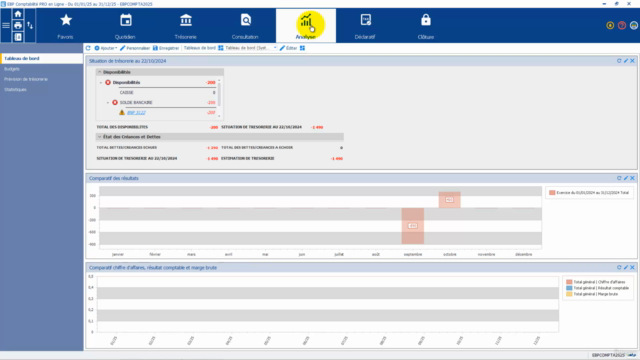Screen dimensions: 640x360
Task: Edit the Comparatif des résultats widget
Action: [x=626, y=178]
